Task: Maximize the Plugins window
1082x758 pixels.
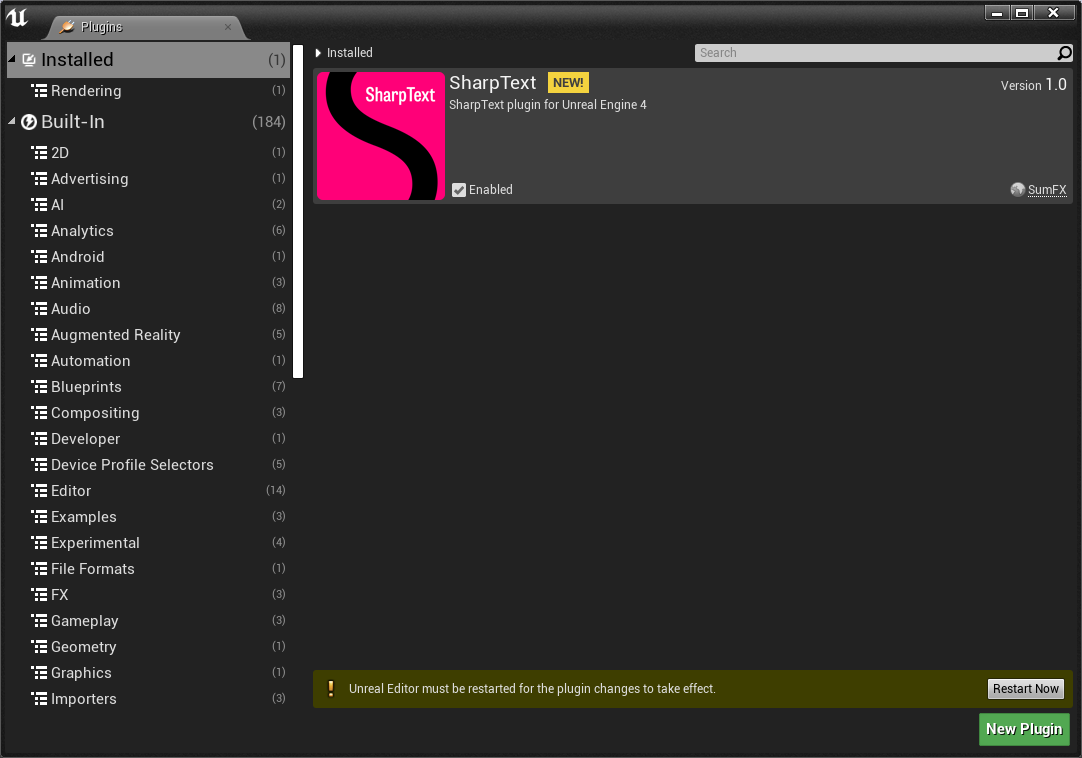Action: tap(1022, 12)
